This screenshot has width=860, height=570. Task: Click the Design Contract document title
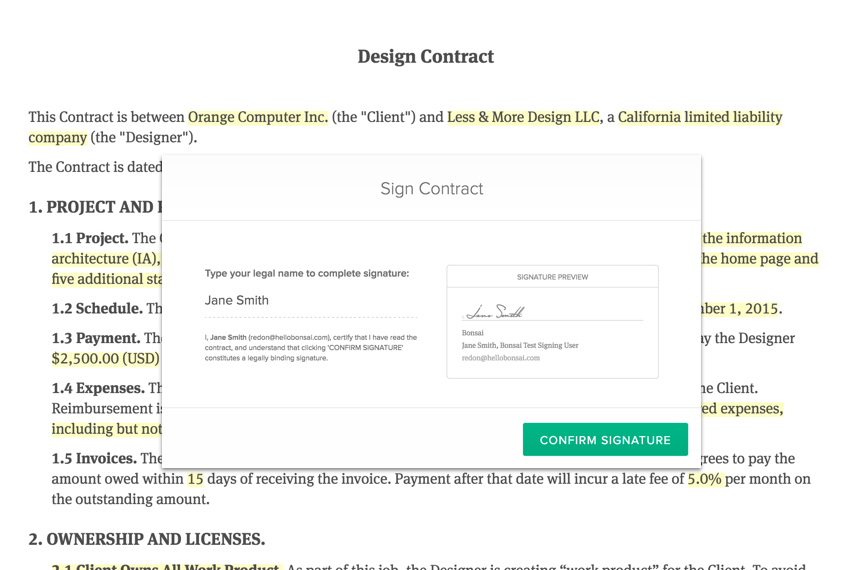click(x=426, y=56)
